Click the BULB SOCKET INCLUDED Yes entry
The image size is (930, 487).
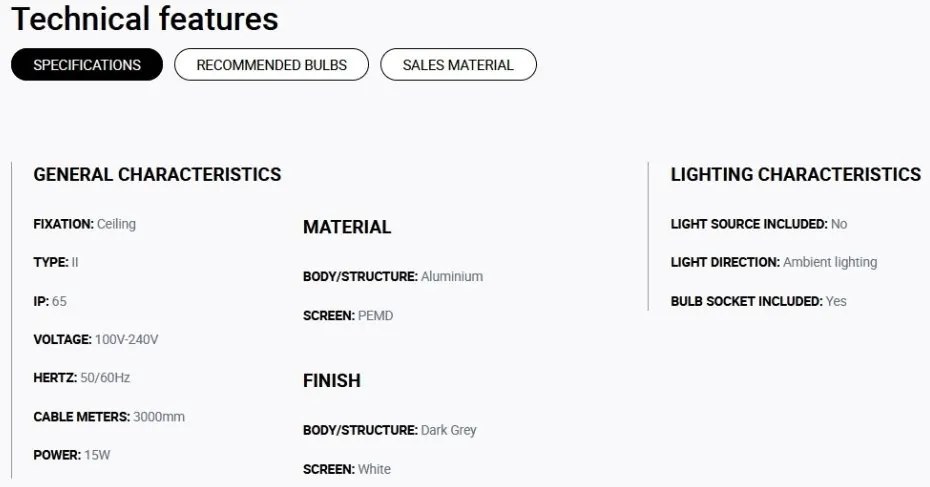tap(759, 301)
